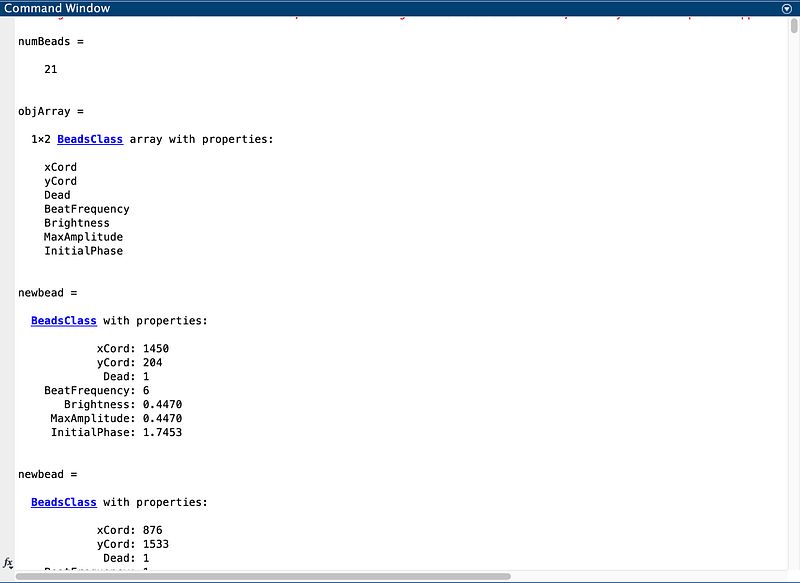The image size is (800, 583).
Task: Click the empty horizontal scrollbar track right side
Action: point(650,577)
